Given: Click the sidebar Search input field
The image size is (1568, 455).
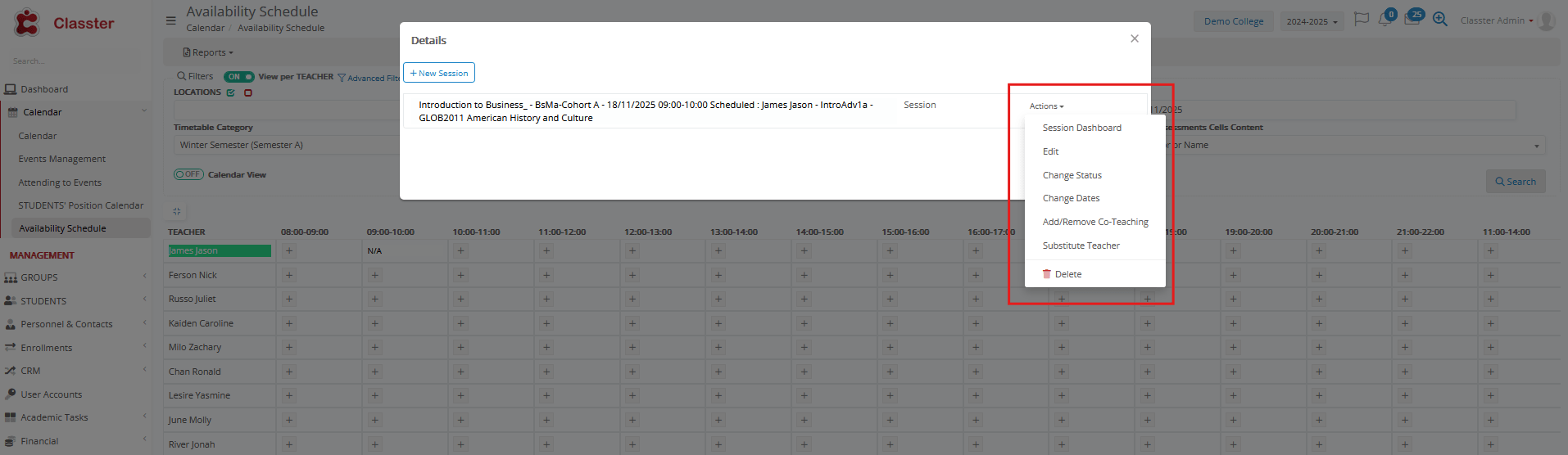Looking at the screenshot, I should pos(74,61).
